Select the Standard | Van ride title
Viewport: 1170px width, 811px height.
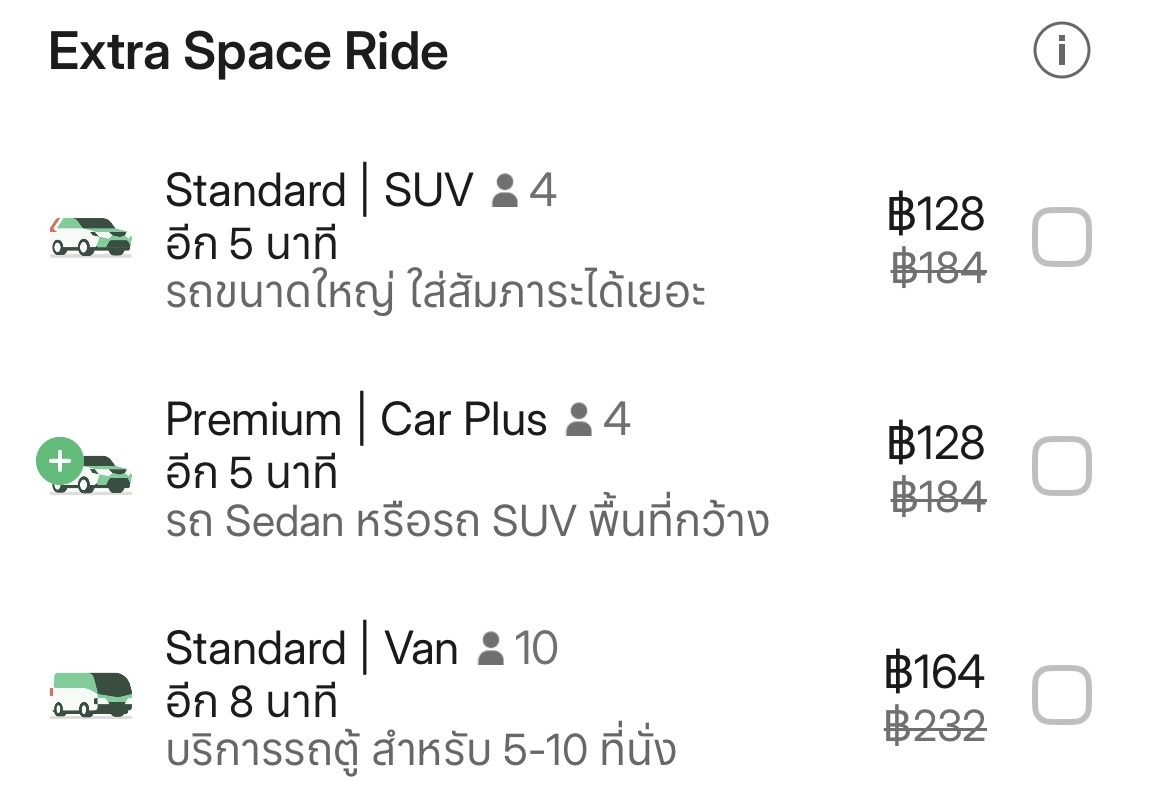pos(311,649)
